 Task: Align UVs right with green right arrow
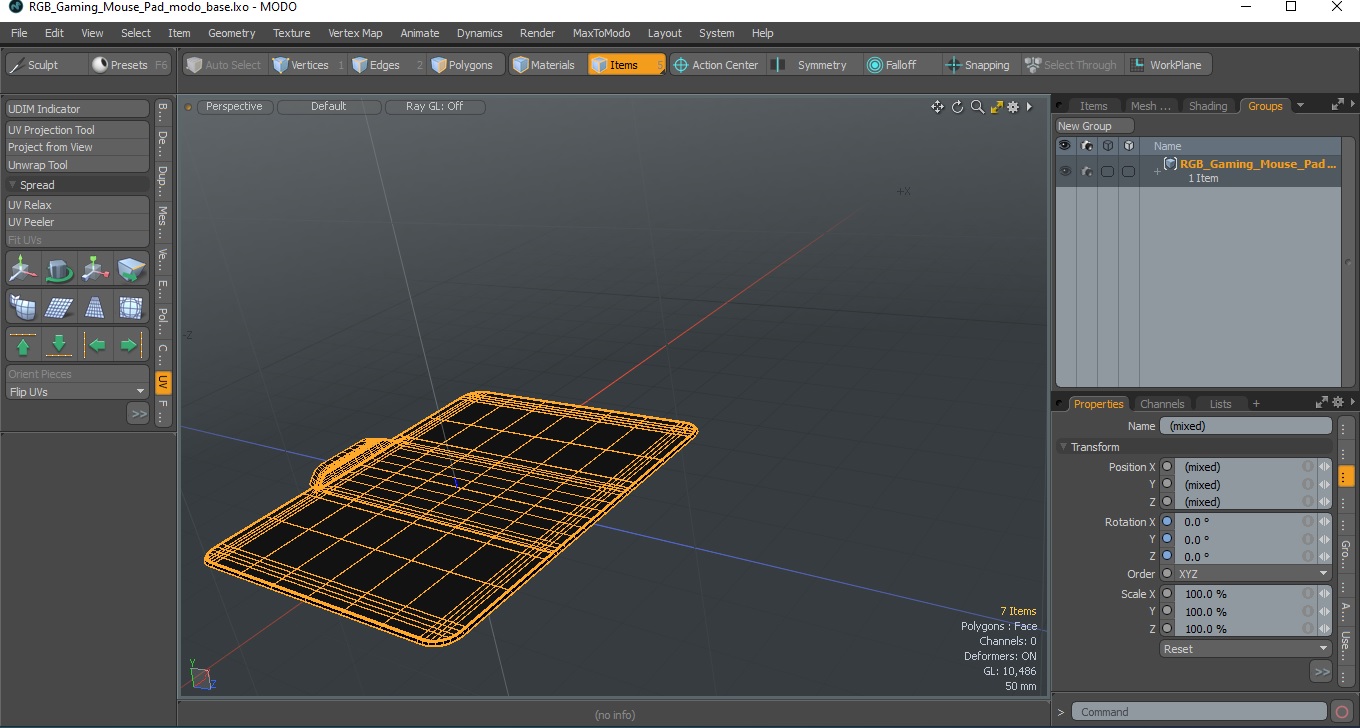click(x=131, y=345)
